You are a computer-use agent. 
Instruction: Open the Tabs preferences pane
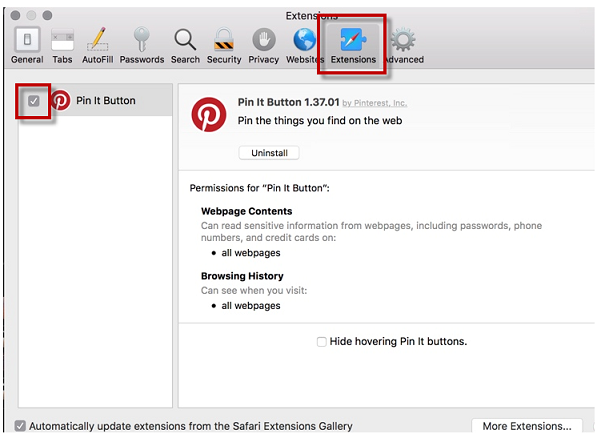(62, 45)
